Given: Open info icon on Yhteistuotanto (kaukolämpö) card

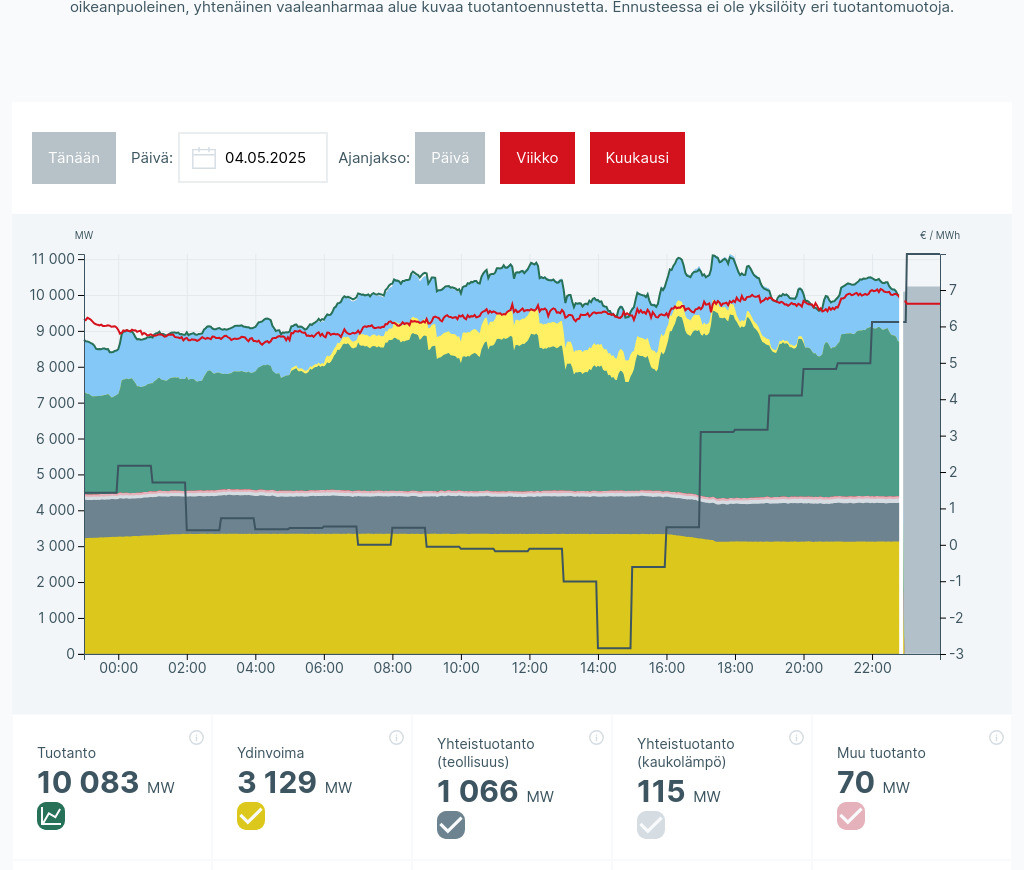Looking at the screenshot, I should pyautogui.click(x=796, y=738).
